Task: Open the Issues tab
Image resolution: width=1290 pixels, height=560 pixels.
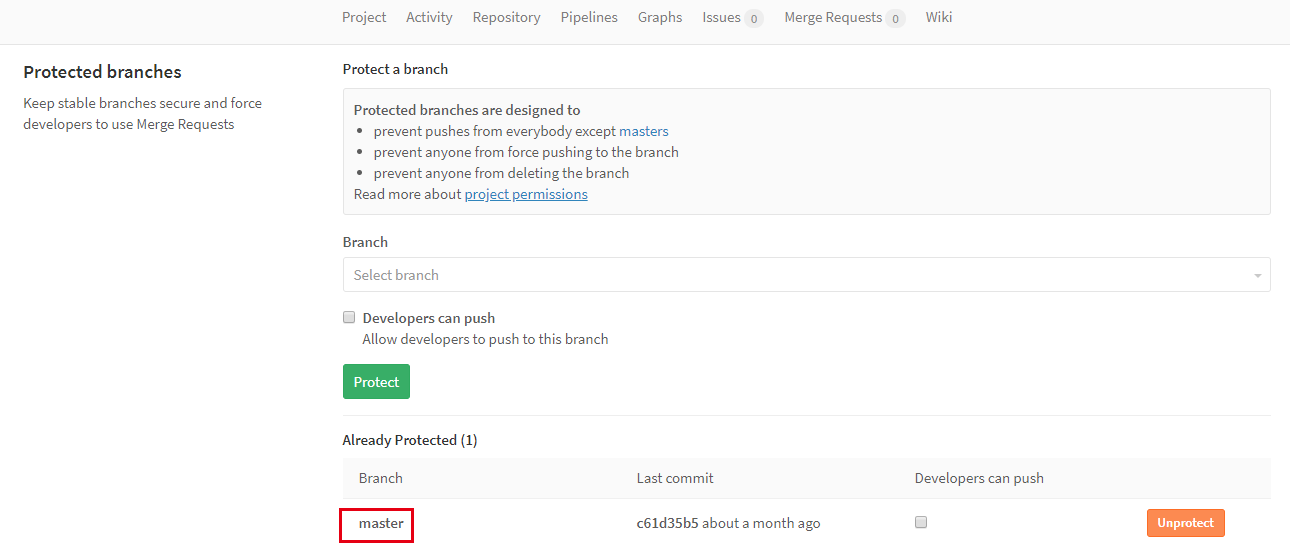Action: pyautogui.click(x=721, y=17)
